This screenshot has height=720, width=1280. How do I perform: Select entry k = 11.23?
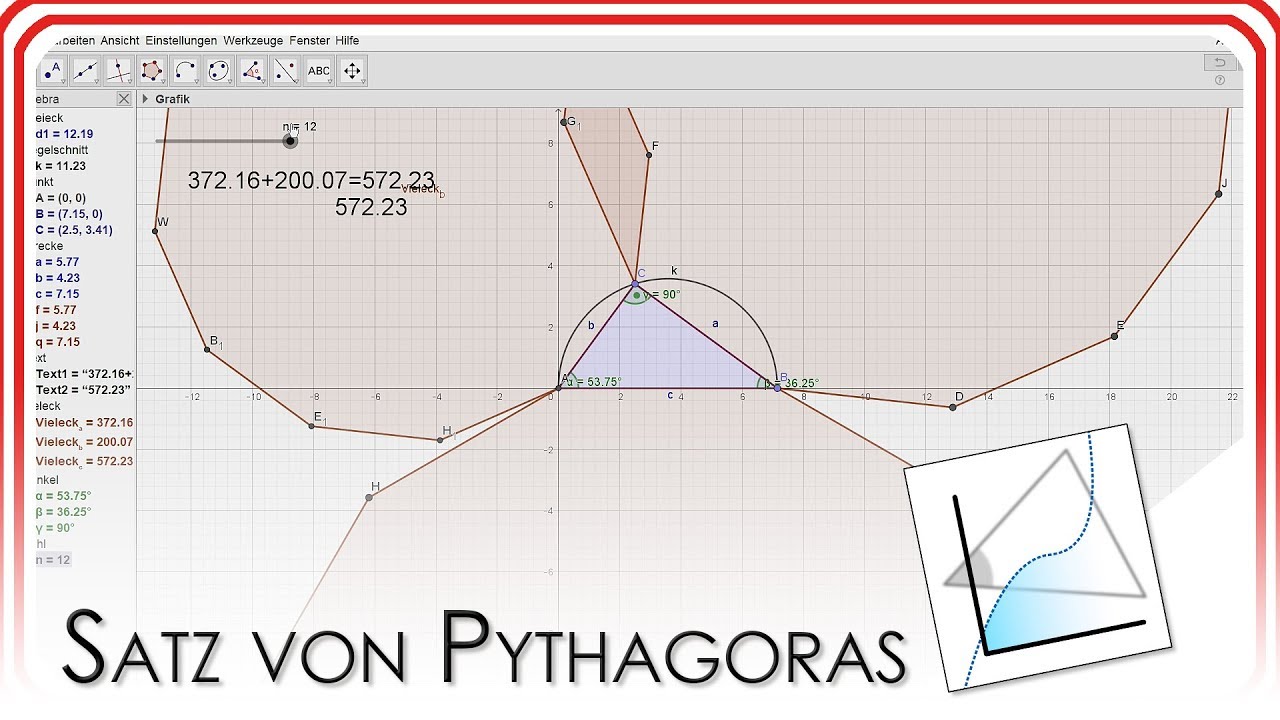[x=61, y=166]
